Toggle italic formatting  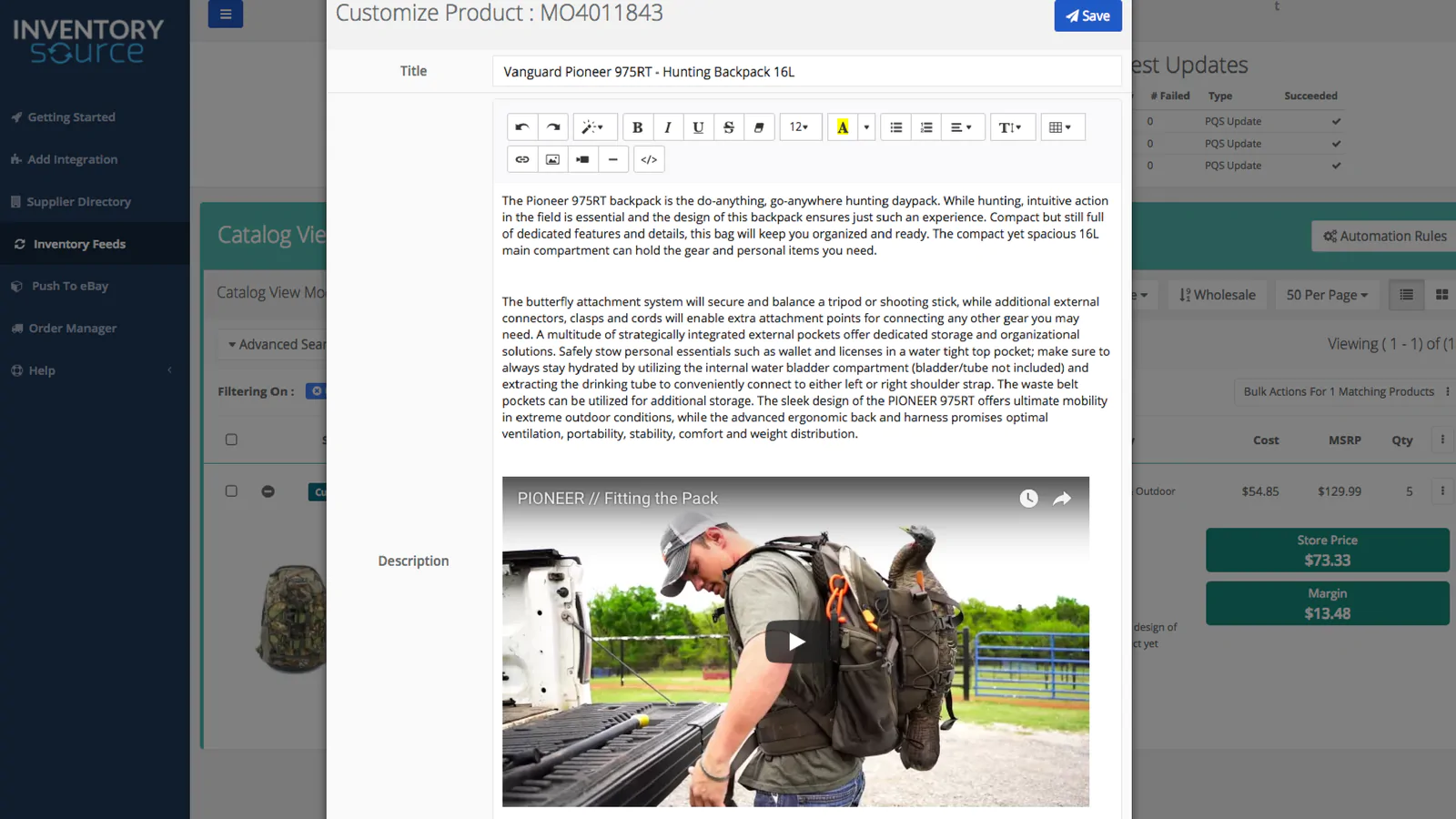click(668, 127)
